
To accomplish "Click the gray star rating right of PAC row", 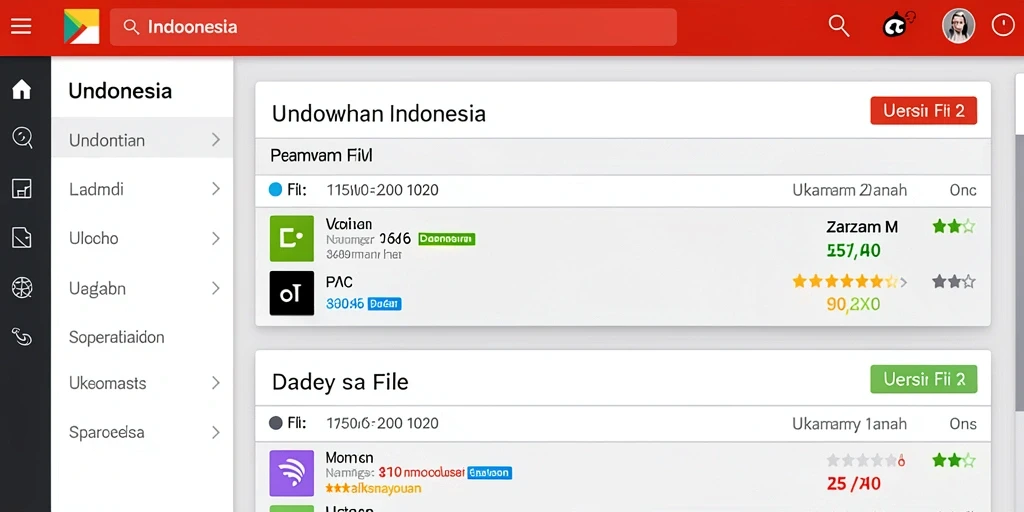I will point(953,282).
